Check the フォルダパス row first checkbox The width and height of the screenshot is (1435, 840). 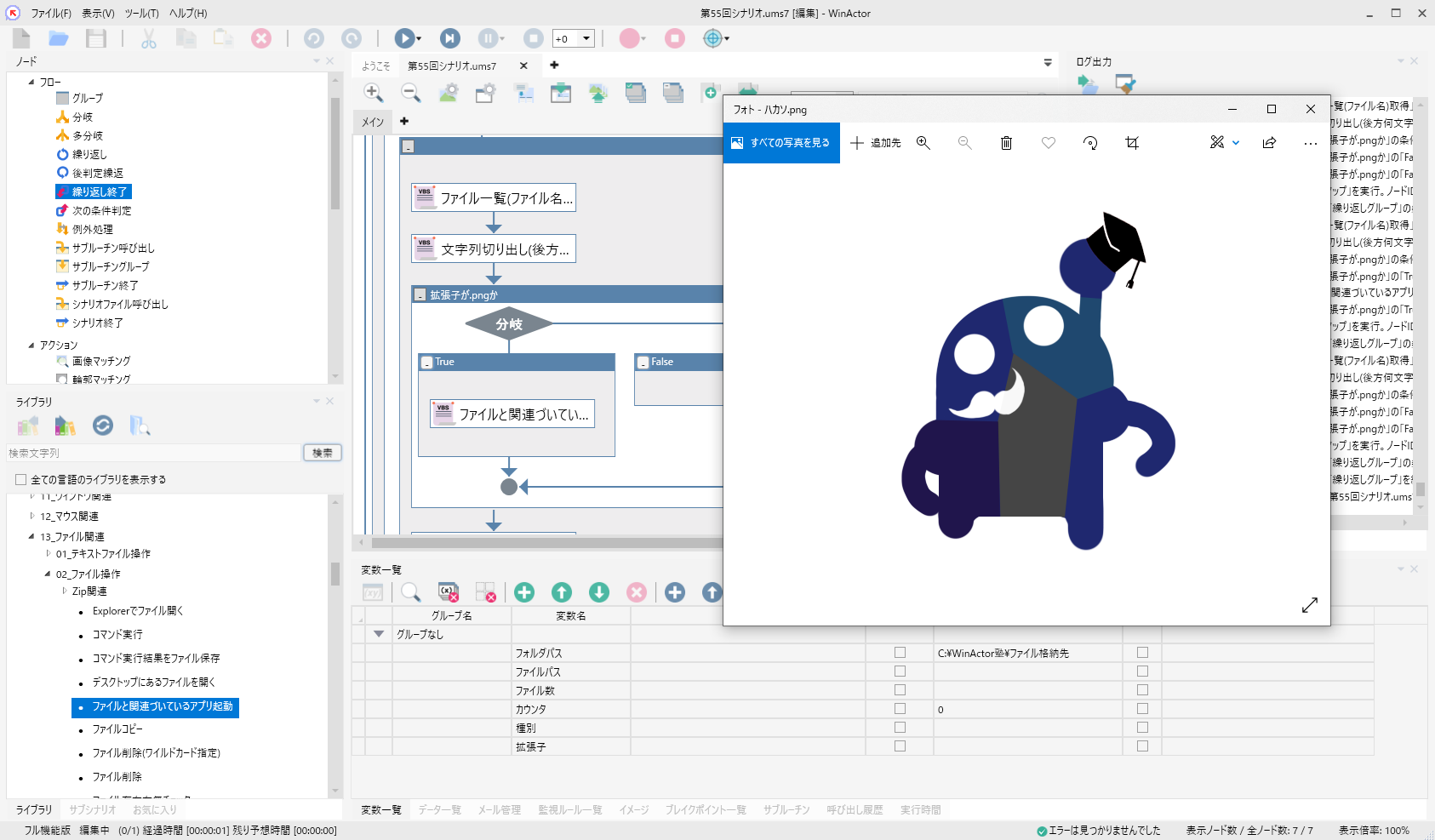click(900, 653)
